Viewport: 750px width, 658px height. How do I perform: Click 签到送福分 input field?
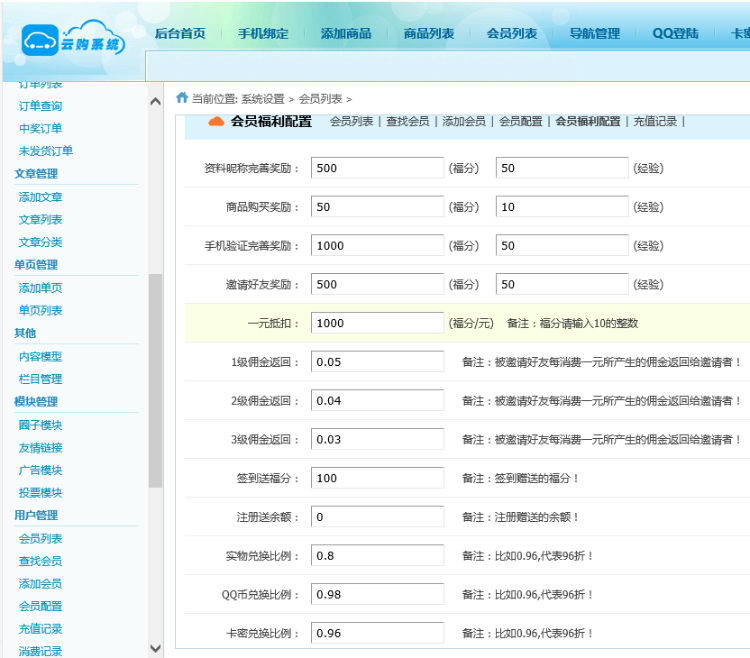(x=377, y=478)
